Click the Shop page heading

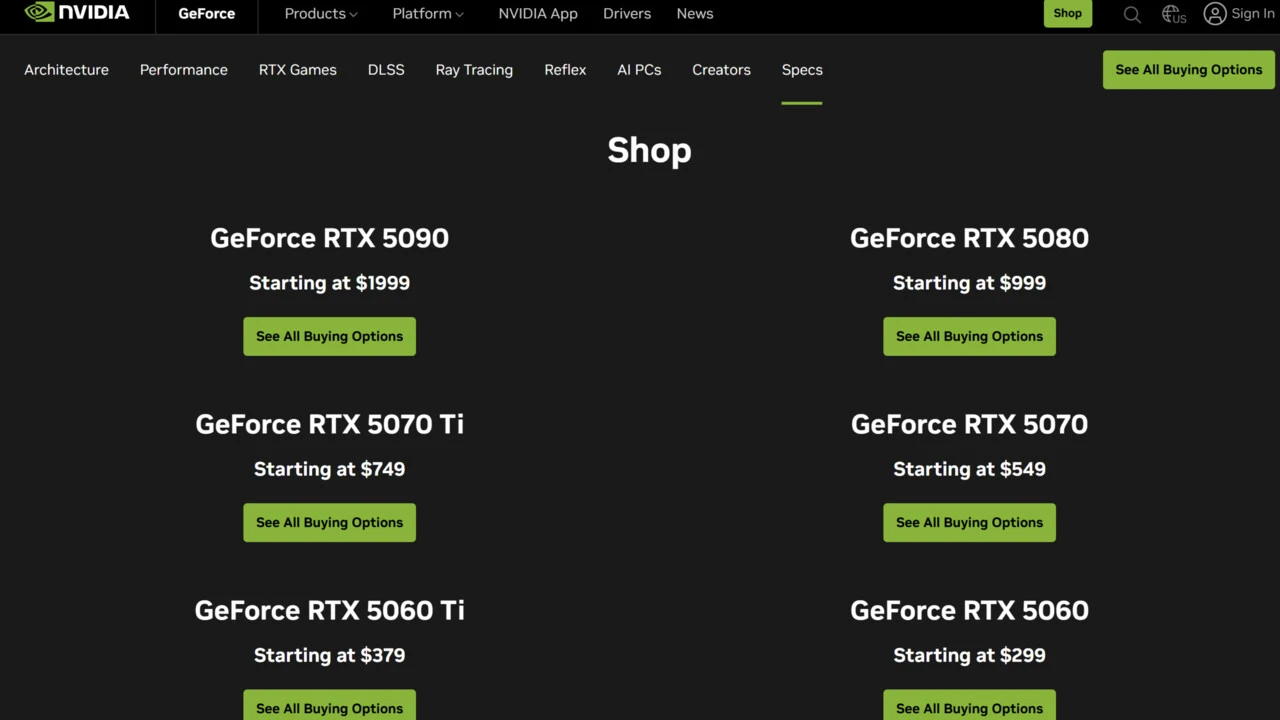(x=649, y=150)
